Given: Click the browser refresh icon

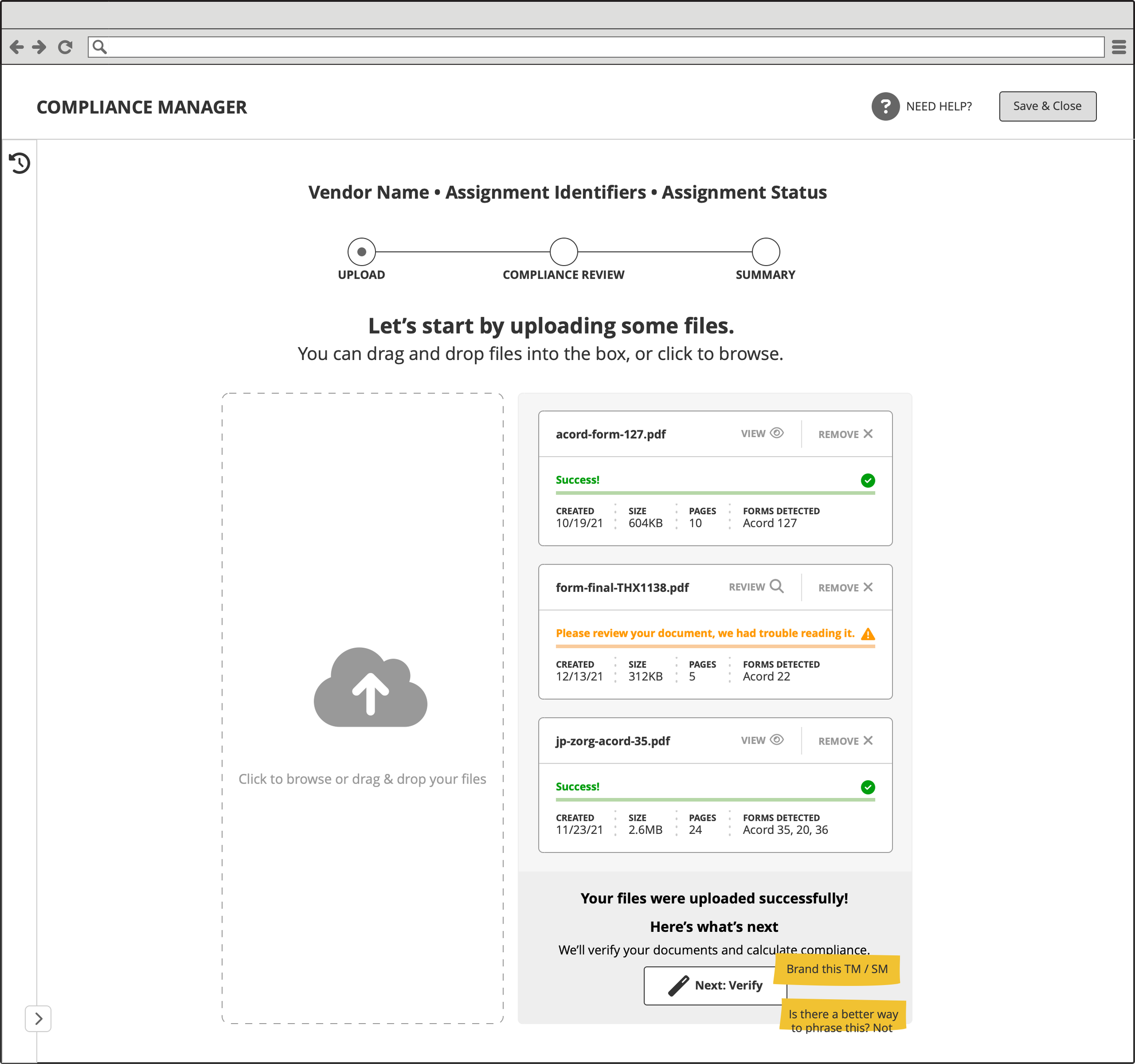Looking at the screenshot, I should coord(65,47).
